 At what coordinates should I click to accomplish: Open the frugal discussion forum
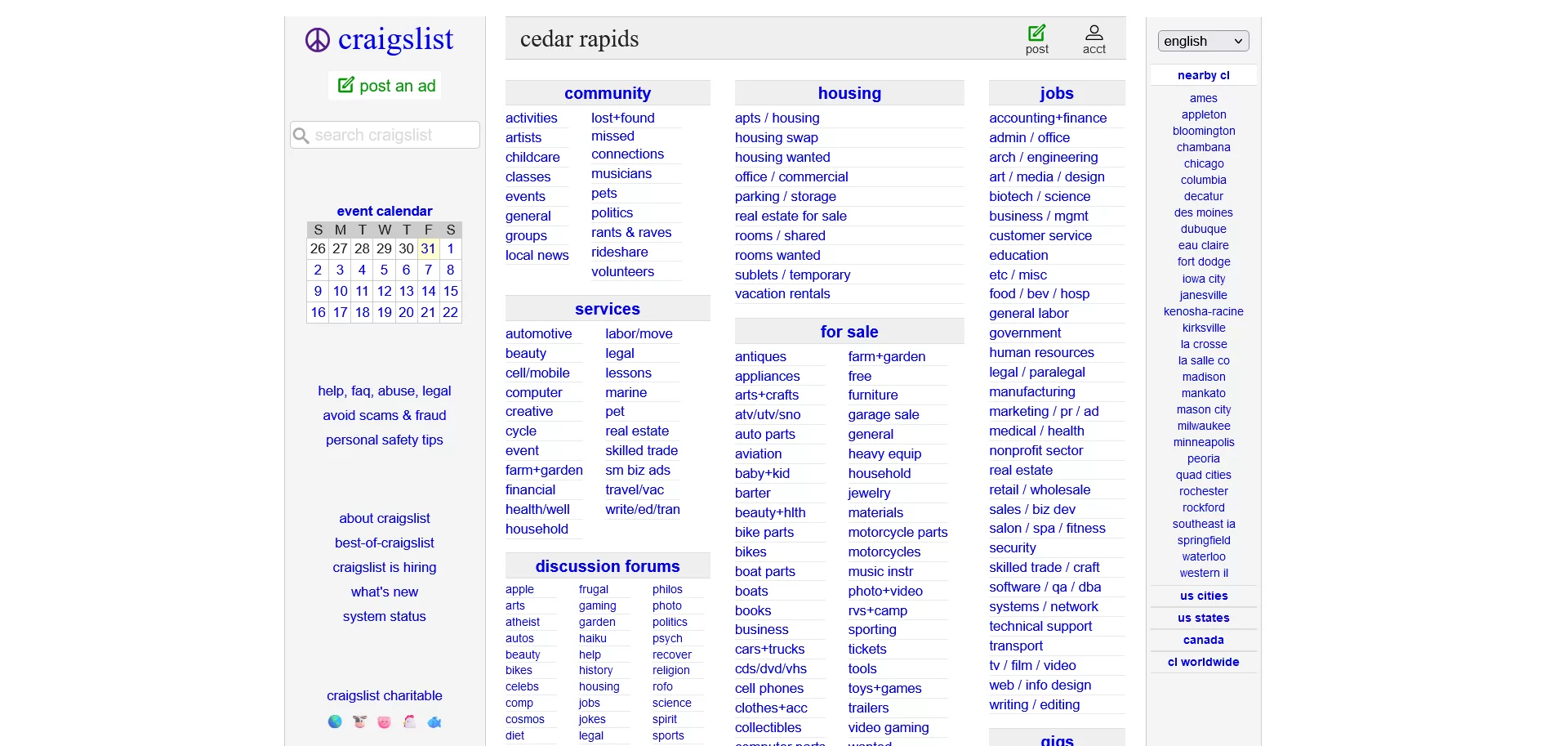click(594, 589)
